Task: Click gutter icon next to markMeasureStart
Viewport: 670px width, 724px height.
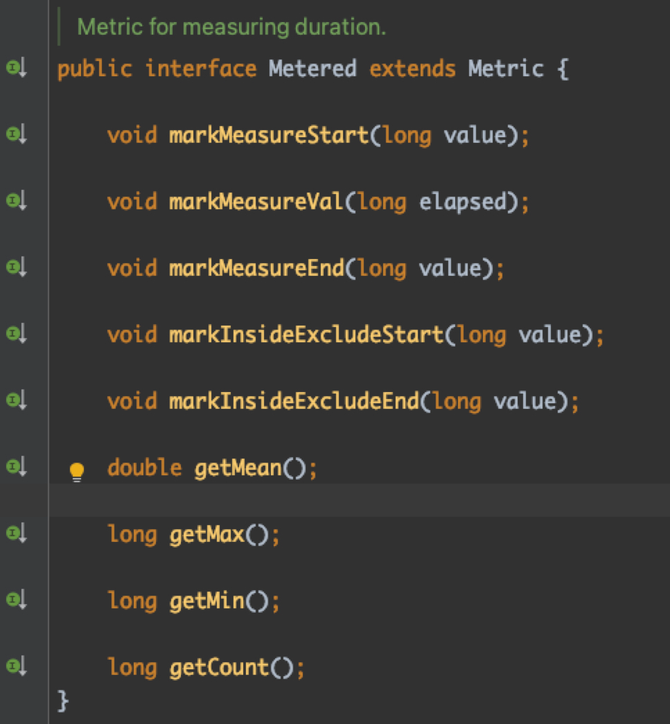Action: pos(16,134)
